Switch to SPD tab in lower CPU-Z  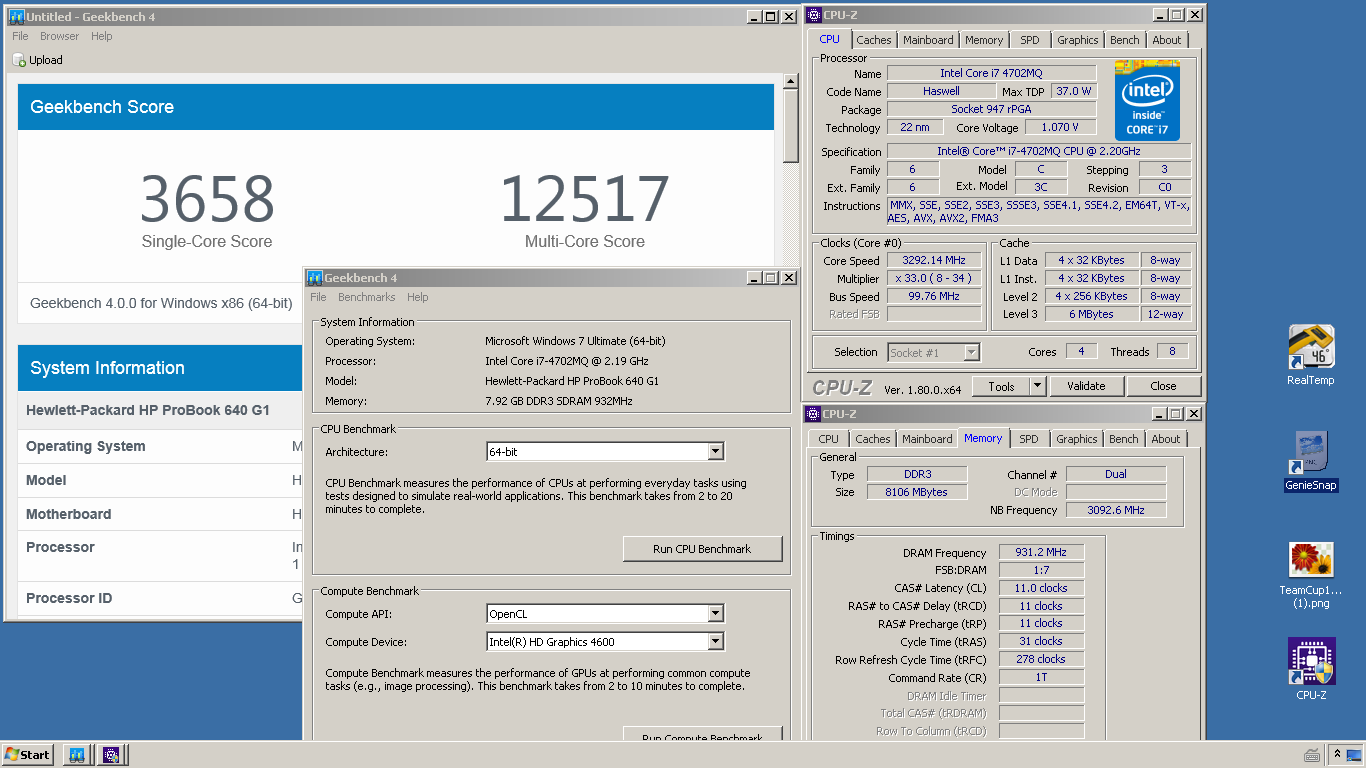pos(1029,439)
